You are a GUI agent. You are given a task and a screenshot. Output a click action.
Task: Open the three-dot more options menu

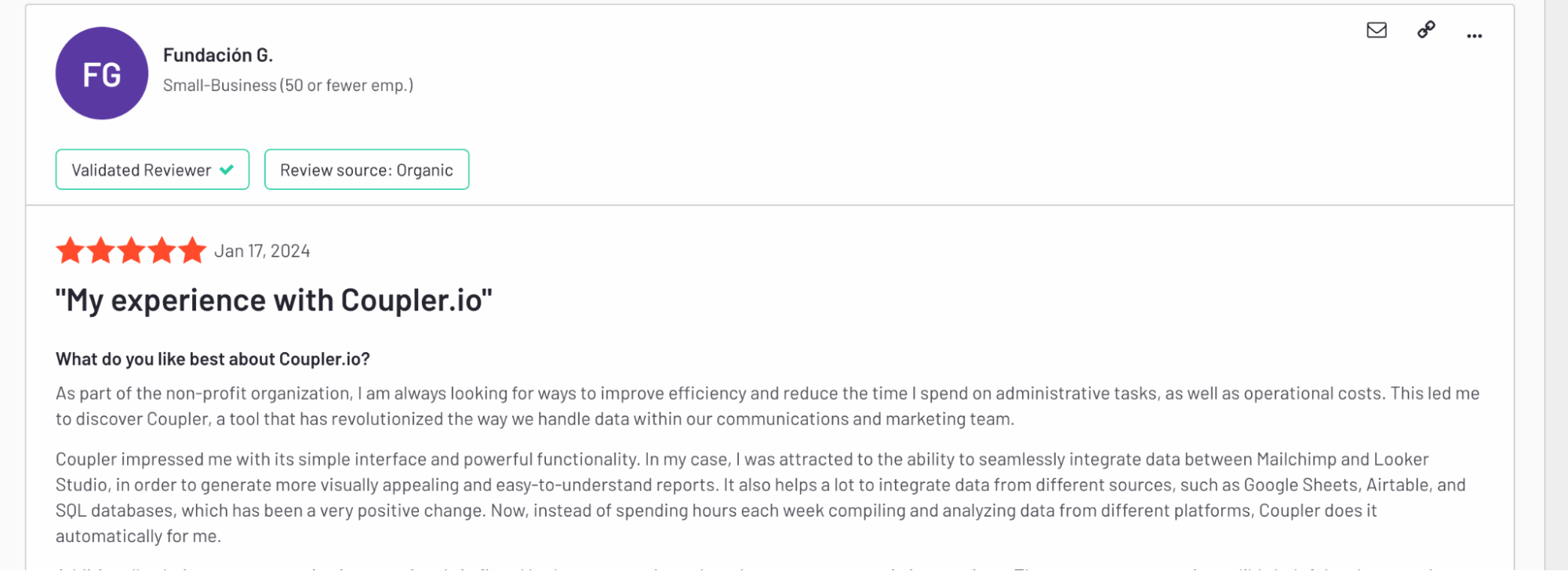[1474, 35]
